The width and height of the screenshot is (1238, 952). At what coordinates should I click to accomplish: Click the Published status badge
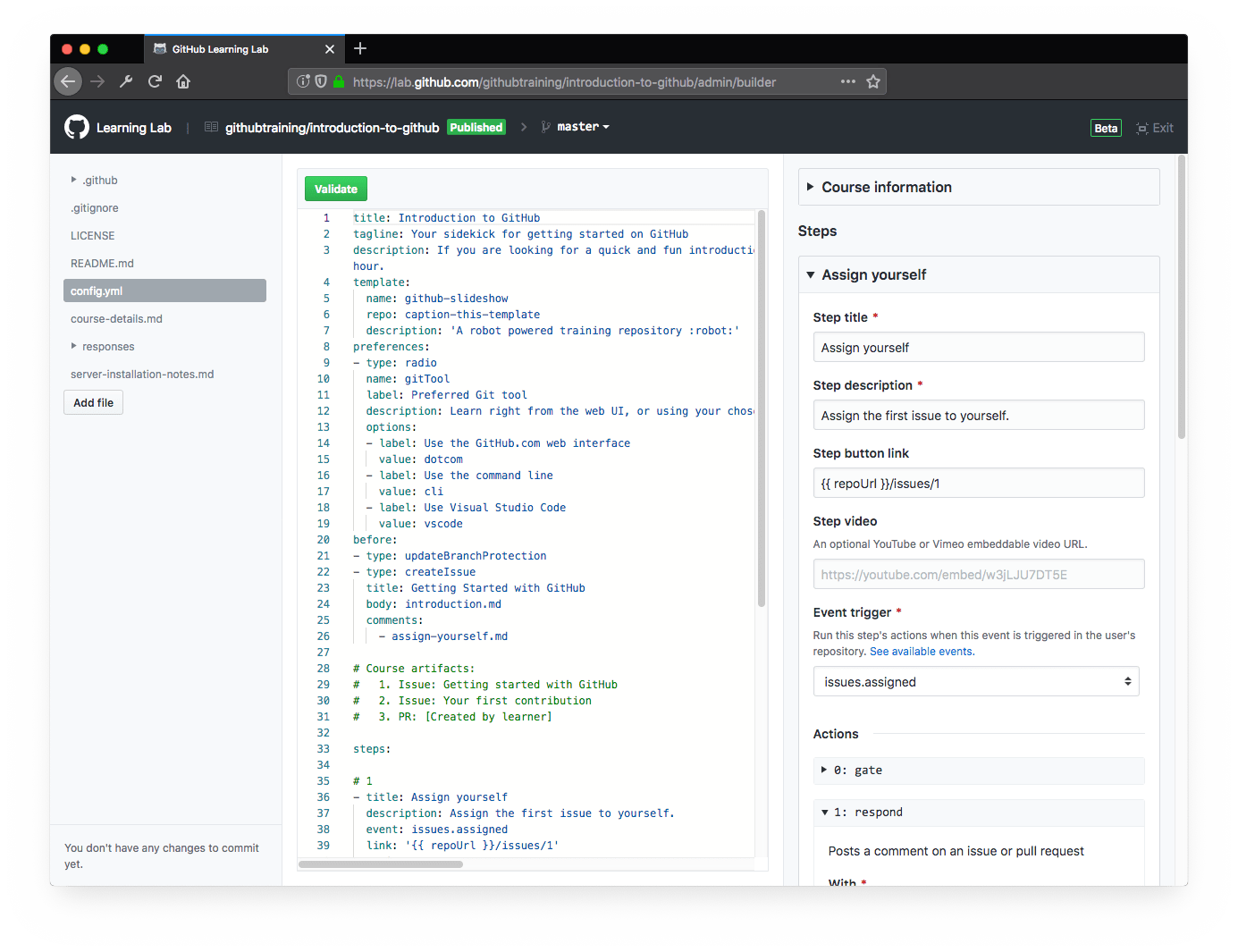pos(476,127)
